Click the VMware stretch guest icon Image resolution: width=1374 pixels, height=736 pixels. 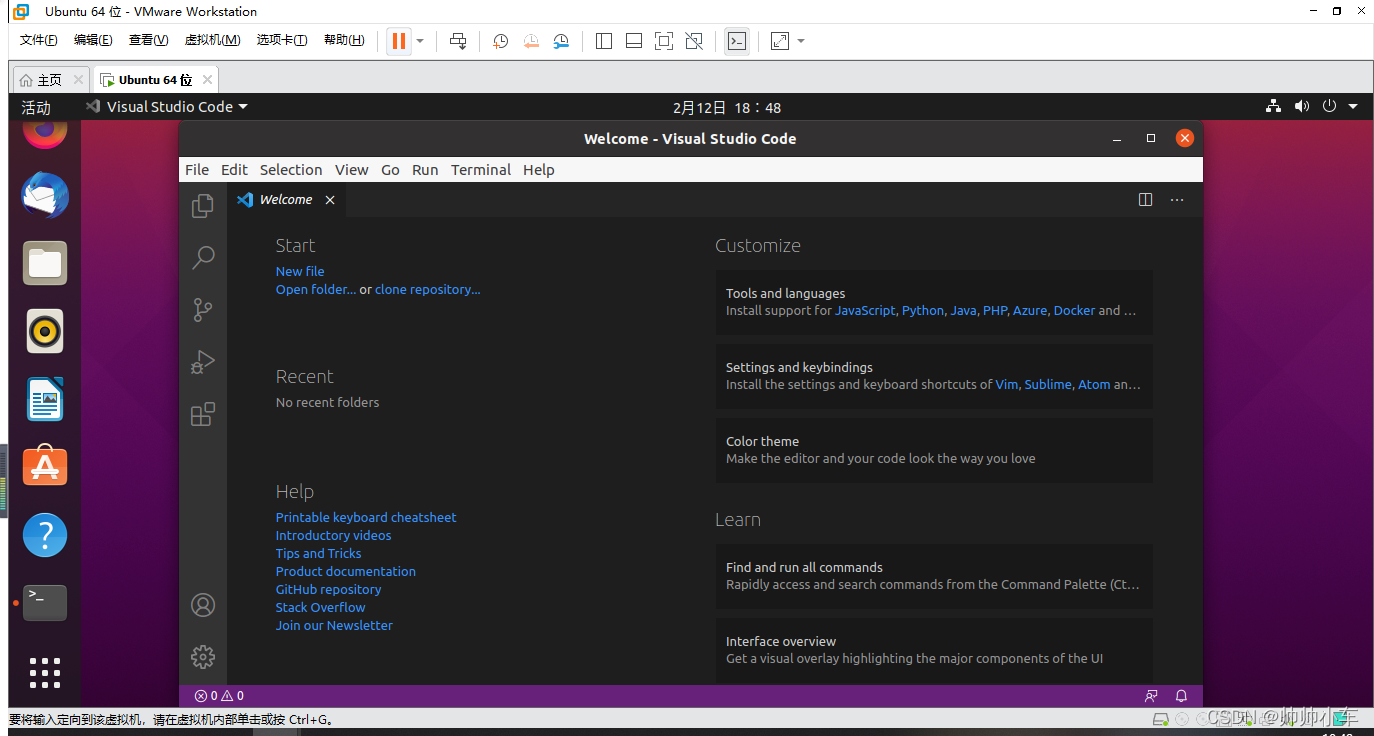(x=780, y=41)
